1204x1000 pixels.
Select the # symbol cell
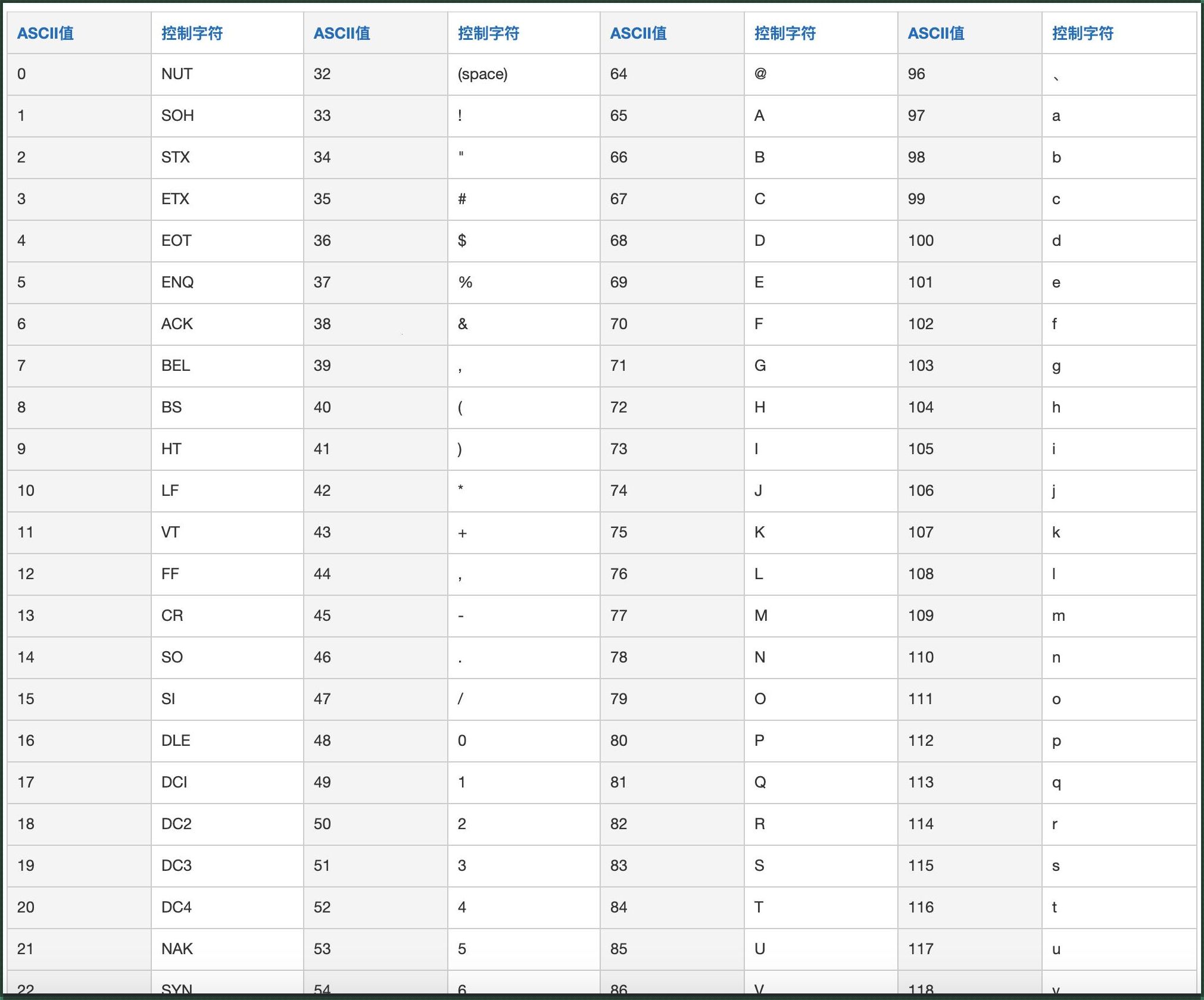point(524,199)
